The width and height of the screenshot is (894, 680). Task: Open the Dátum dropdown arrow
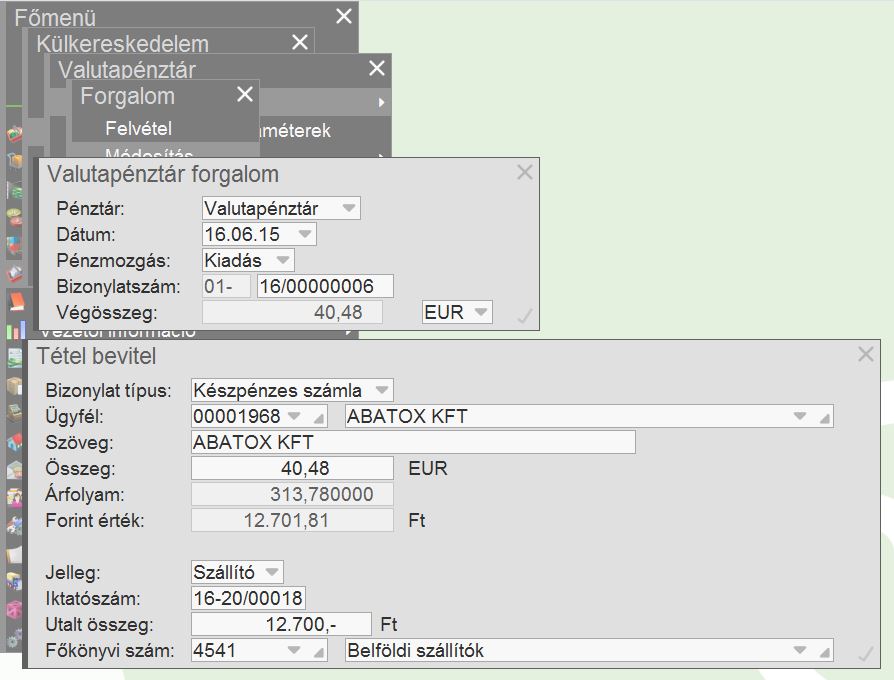click(305, 234)
